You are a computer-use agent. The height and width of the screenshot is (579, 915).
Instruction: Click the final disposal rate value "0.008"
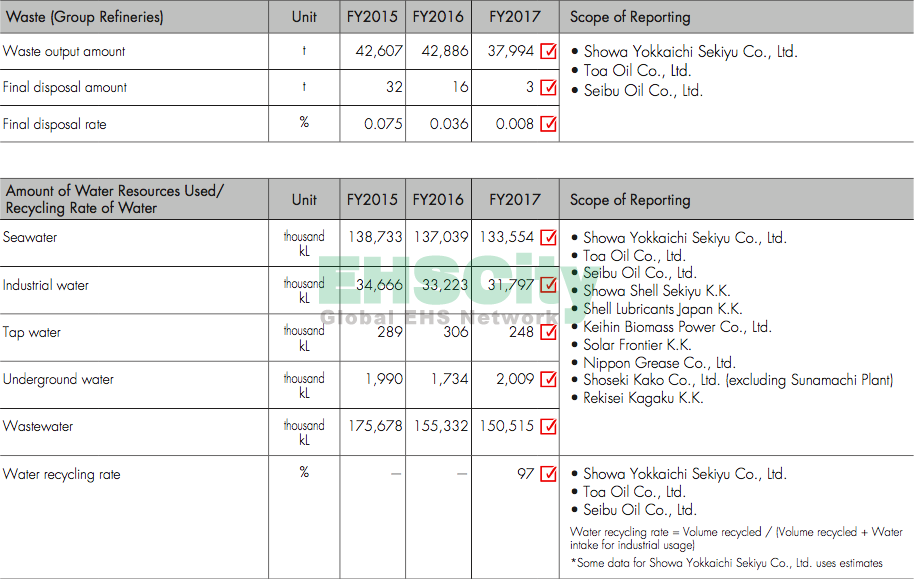(515, 124)
